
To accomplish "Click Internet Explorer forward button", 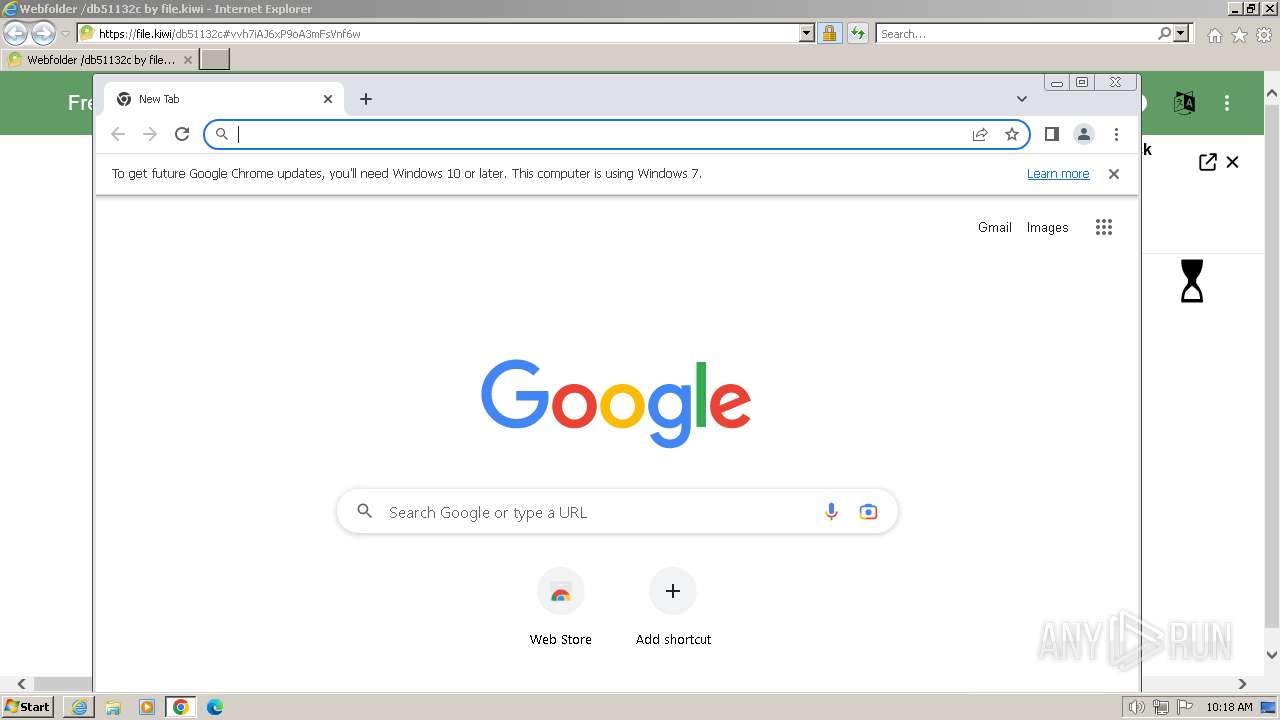I will [43, 33].
